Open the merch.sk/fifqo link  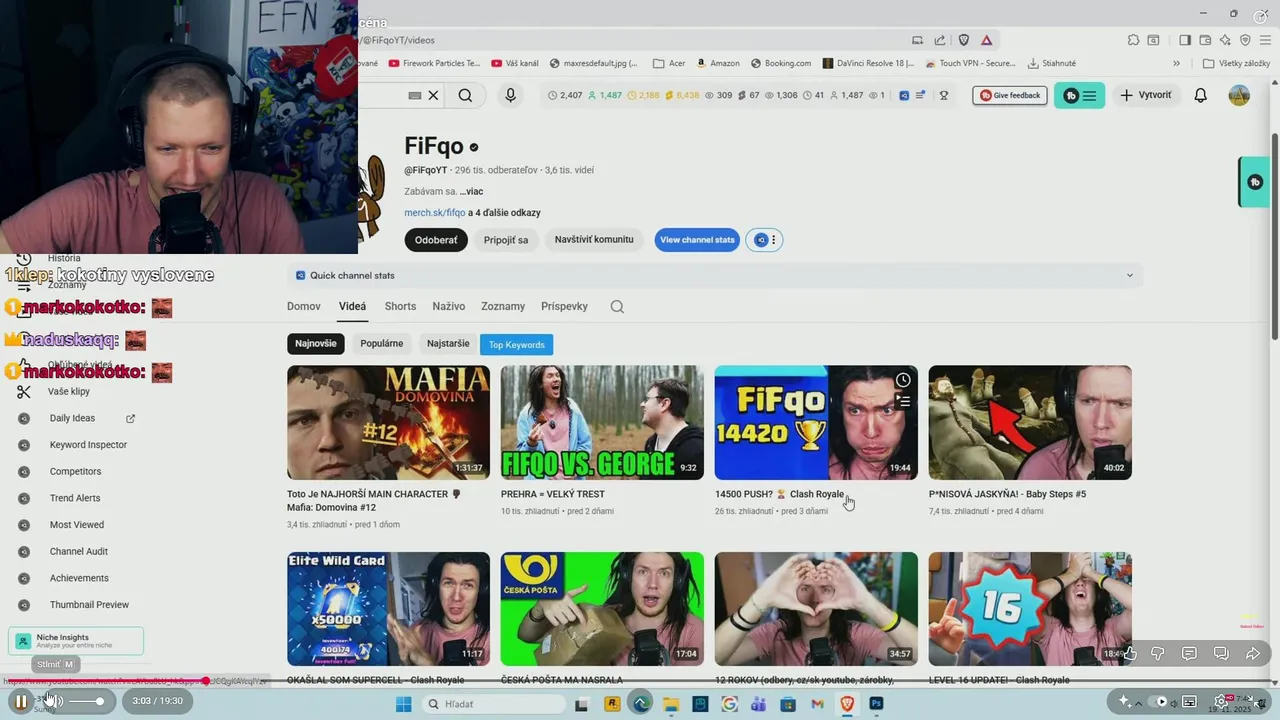pyautogui.click(x=434, y=213)
